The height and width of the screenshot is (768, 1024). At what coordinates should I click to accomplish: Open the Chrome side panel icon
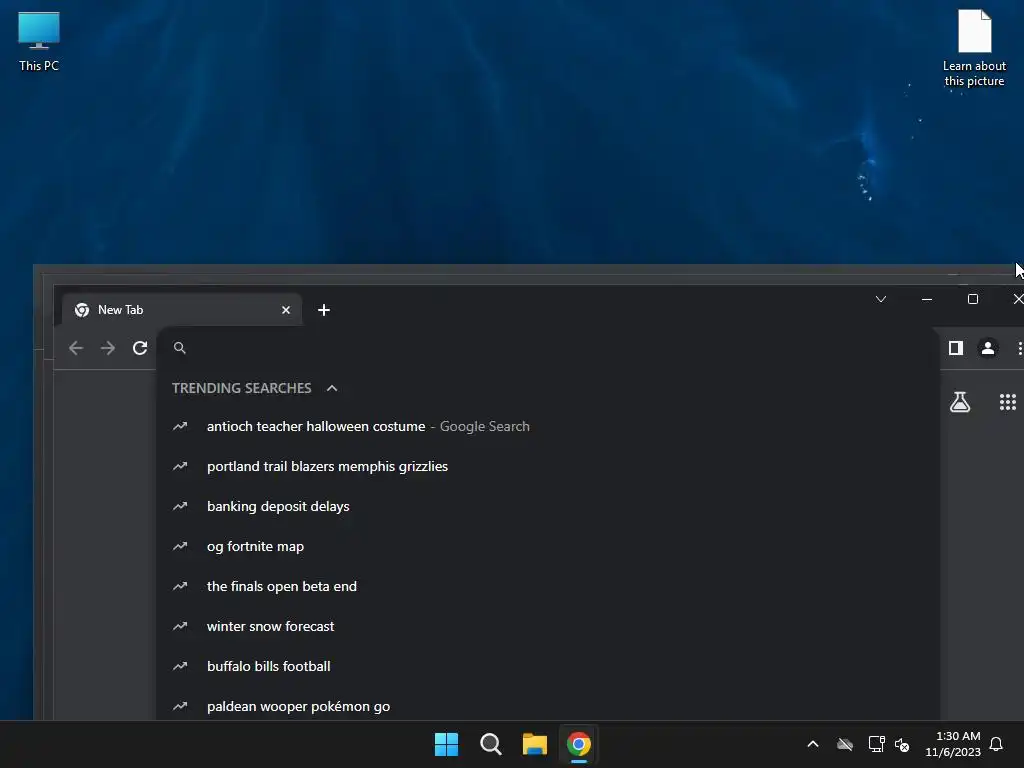point(955,348)
